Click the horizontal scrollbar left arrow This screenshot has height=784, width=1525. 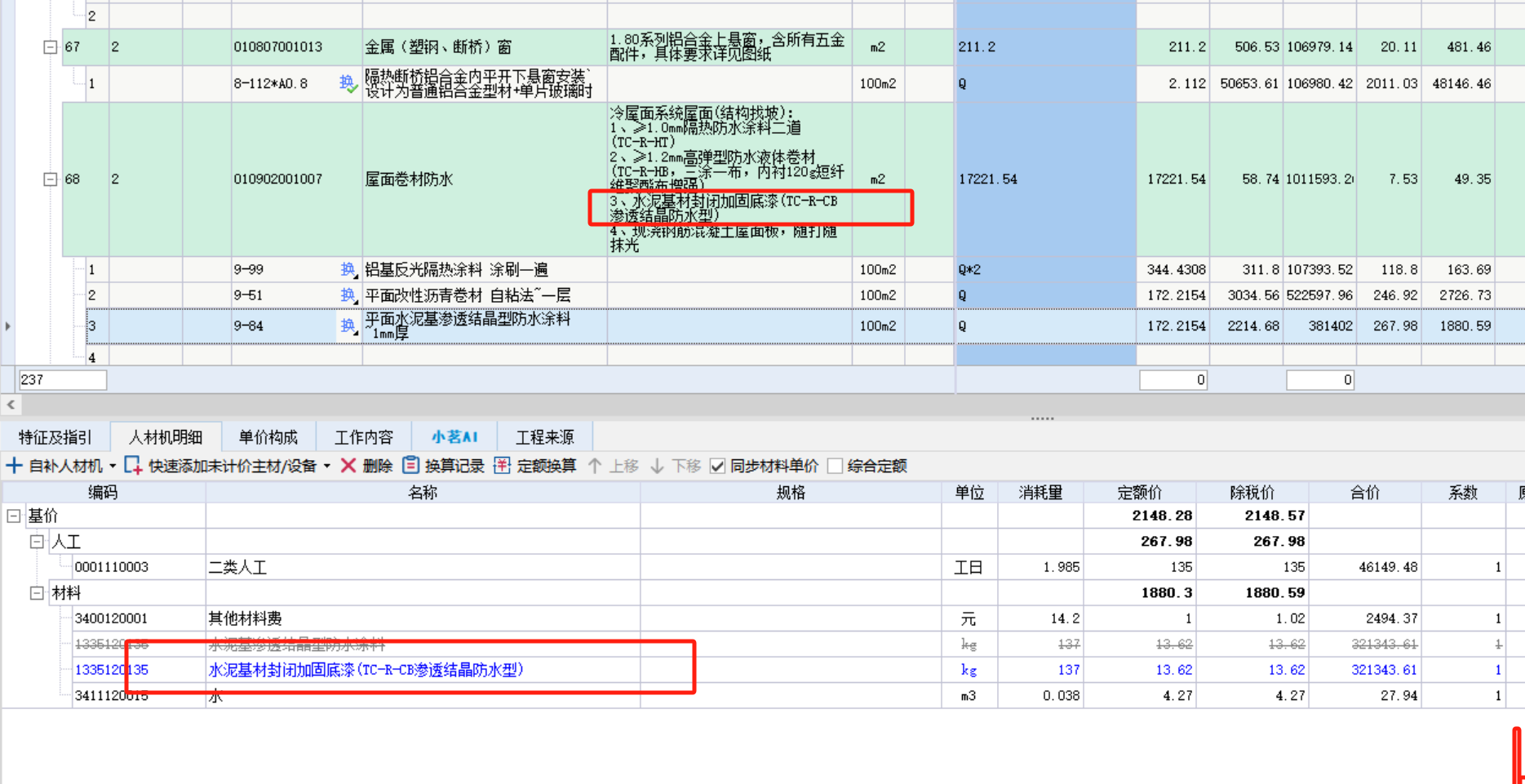11,405
